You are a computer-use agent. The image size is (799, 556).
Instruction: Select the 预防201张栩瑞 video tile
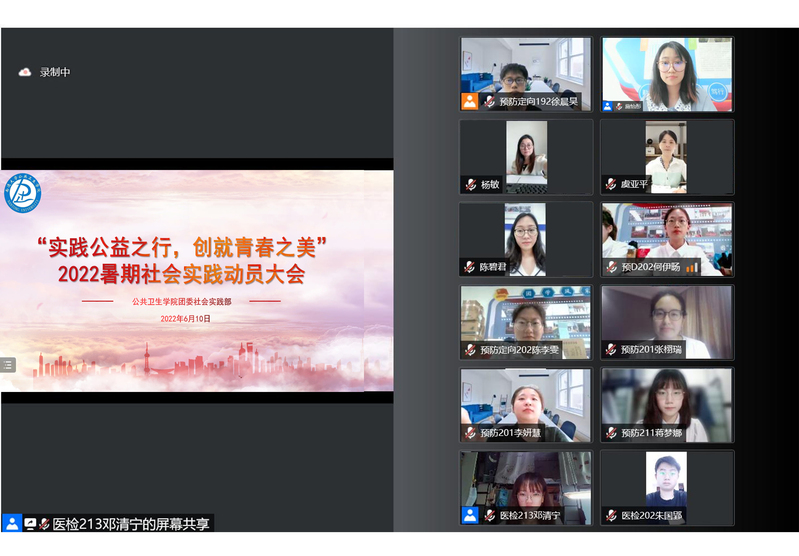coord(667,321)
